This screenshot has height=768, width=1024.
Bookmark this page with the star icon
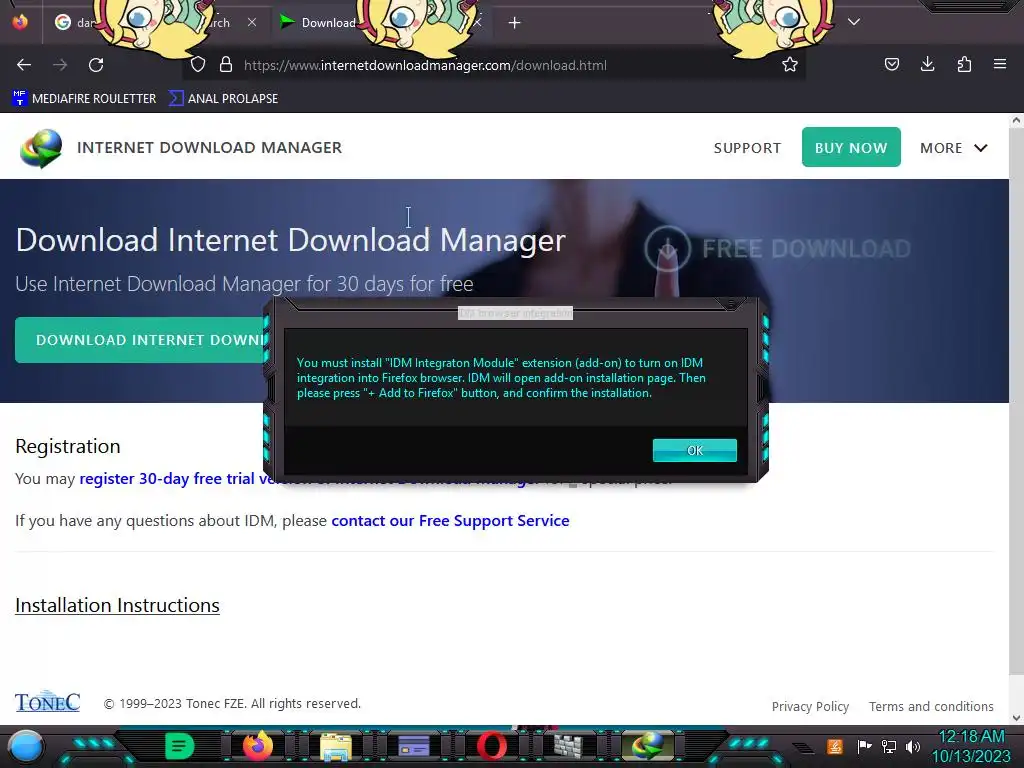[790, 65]
